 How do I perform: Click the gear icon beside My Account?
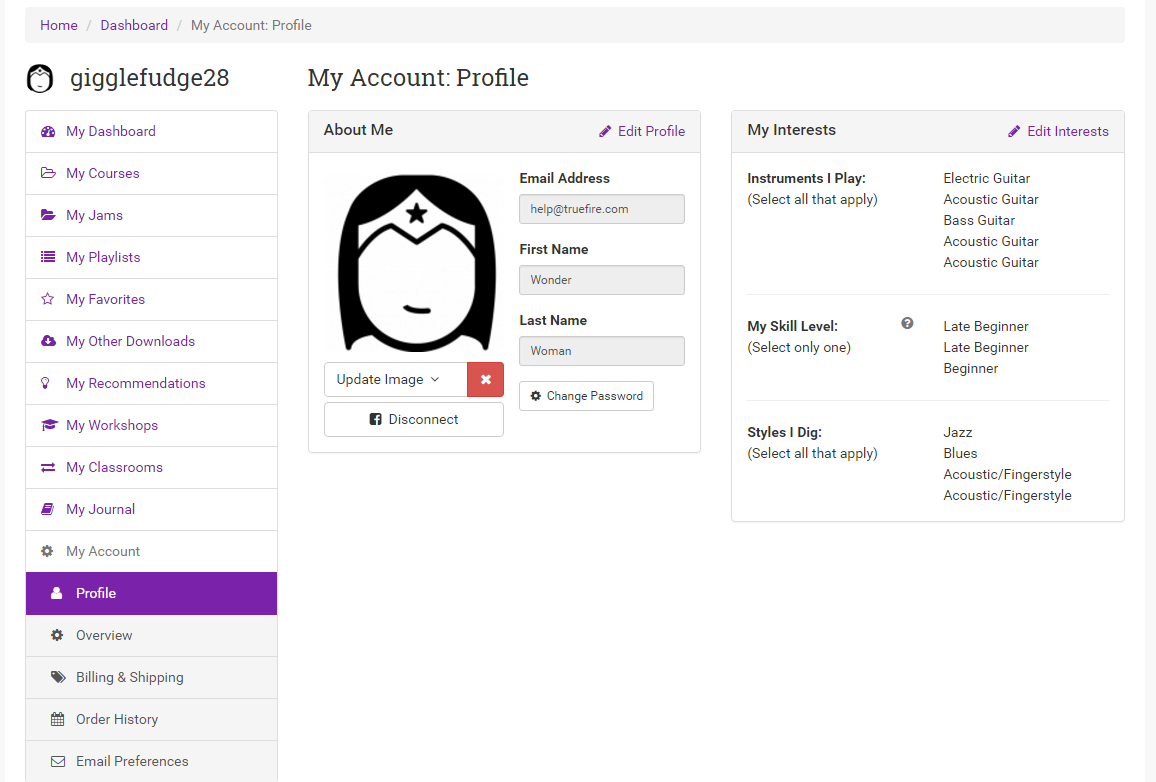point(47,551)
